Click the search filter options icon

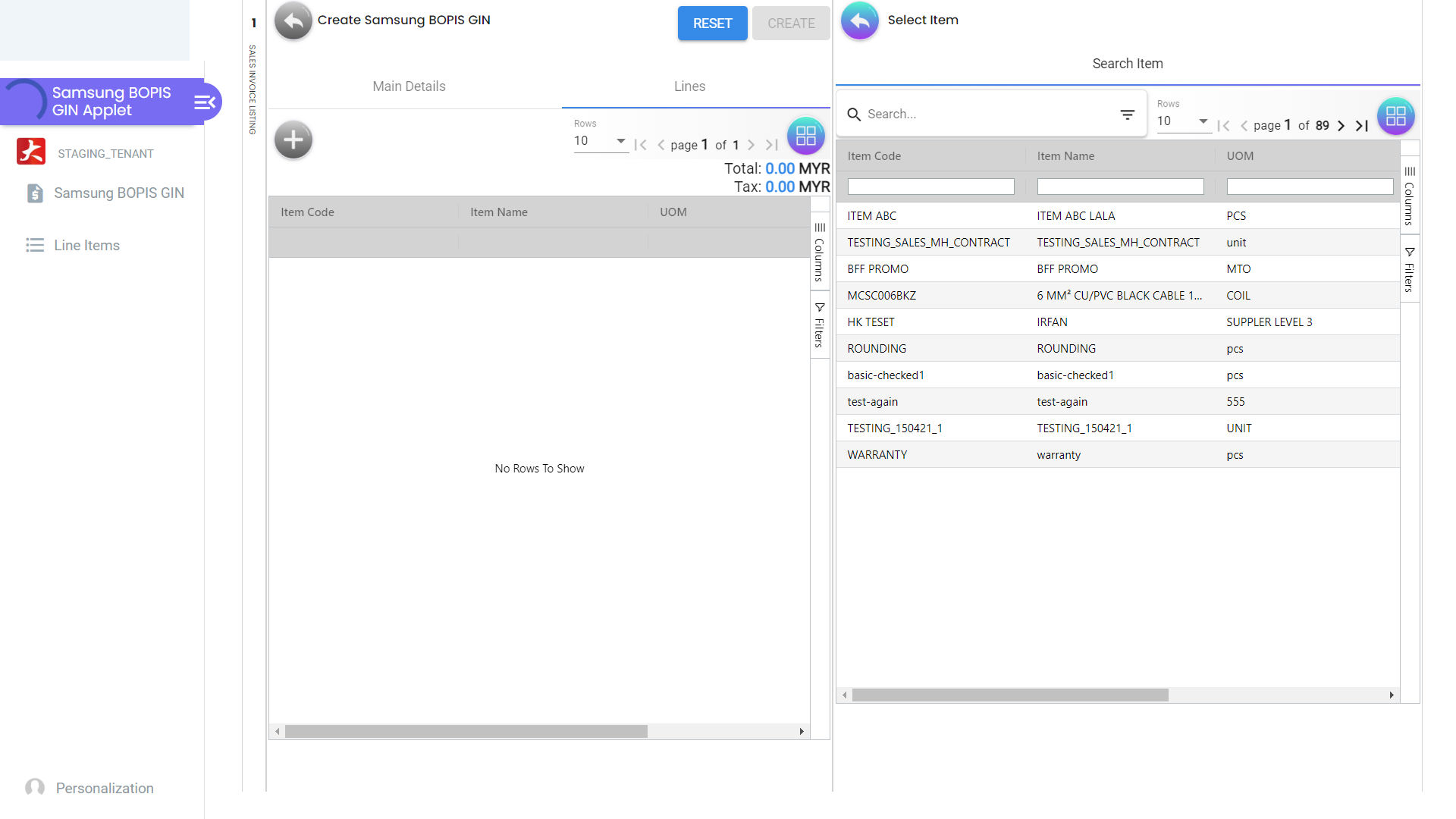tap(1127, 115)
